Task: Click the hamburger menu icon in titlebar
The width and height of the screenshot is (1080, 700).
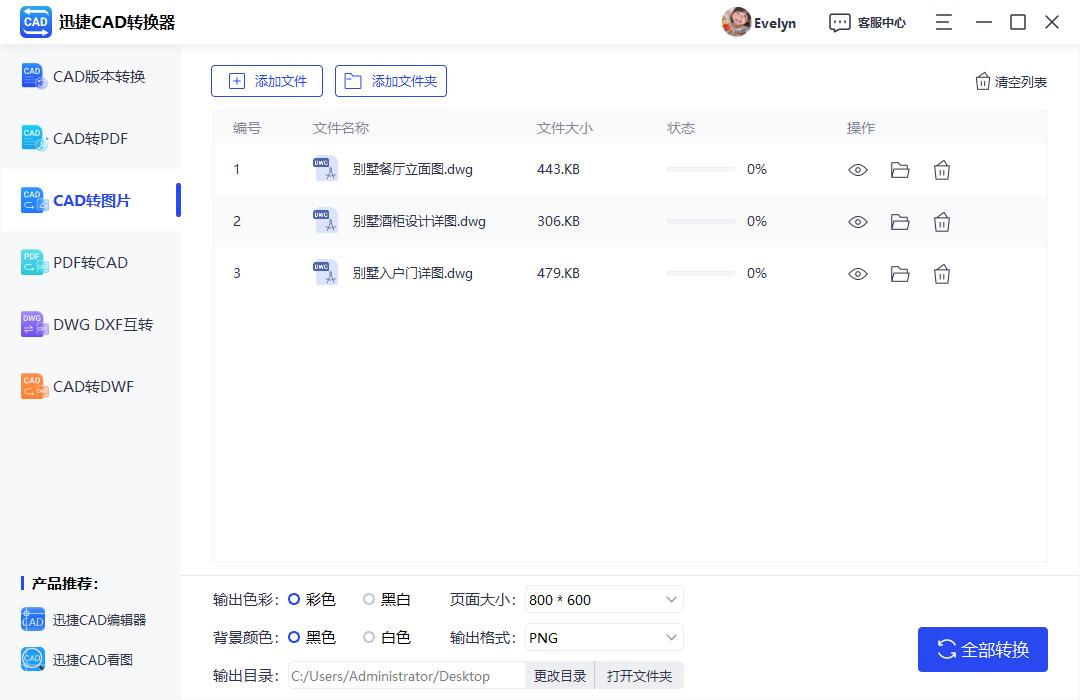Action: point(943,22)
